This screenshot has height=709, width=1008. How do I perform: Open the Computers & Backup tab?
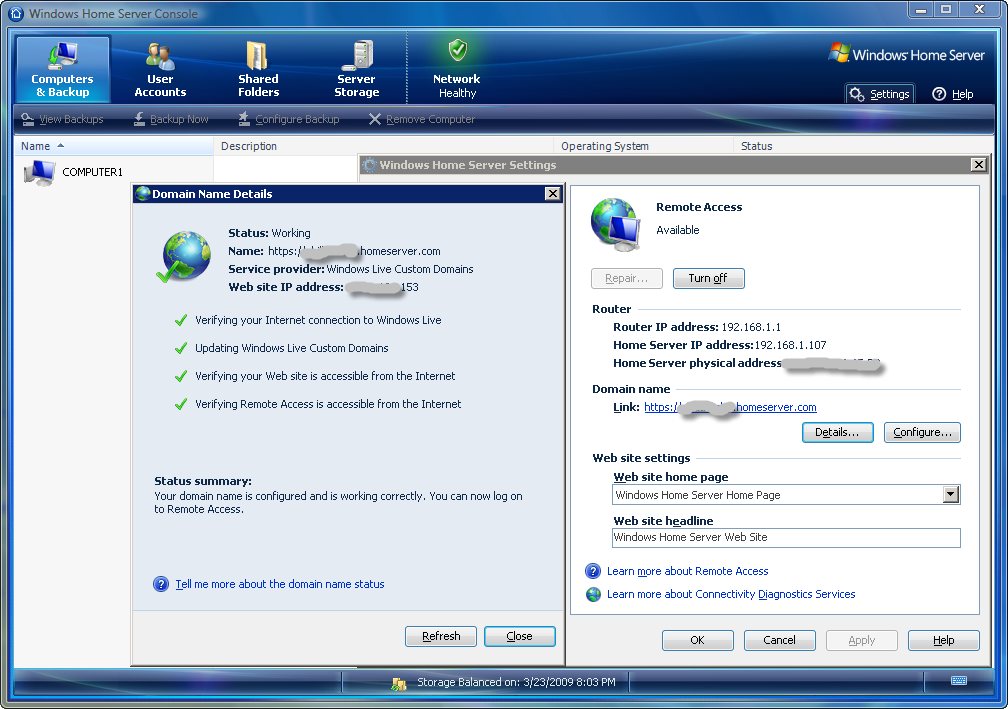[x=62, y=69]
